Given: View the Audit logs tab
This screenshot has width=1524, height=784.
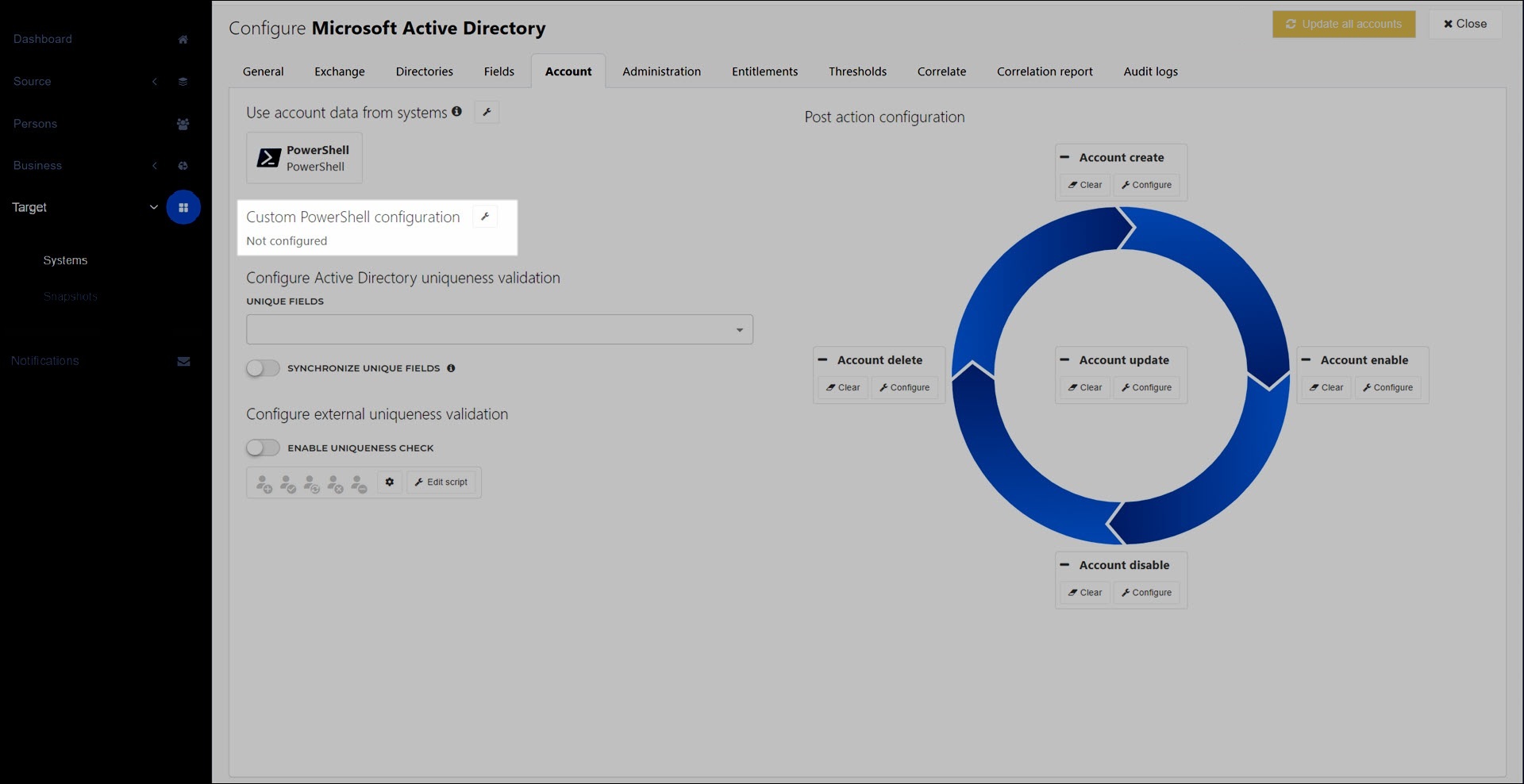Looking at the screenshot, I should tap(1151, 71).
